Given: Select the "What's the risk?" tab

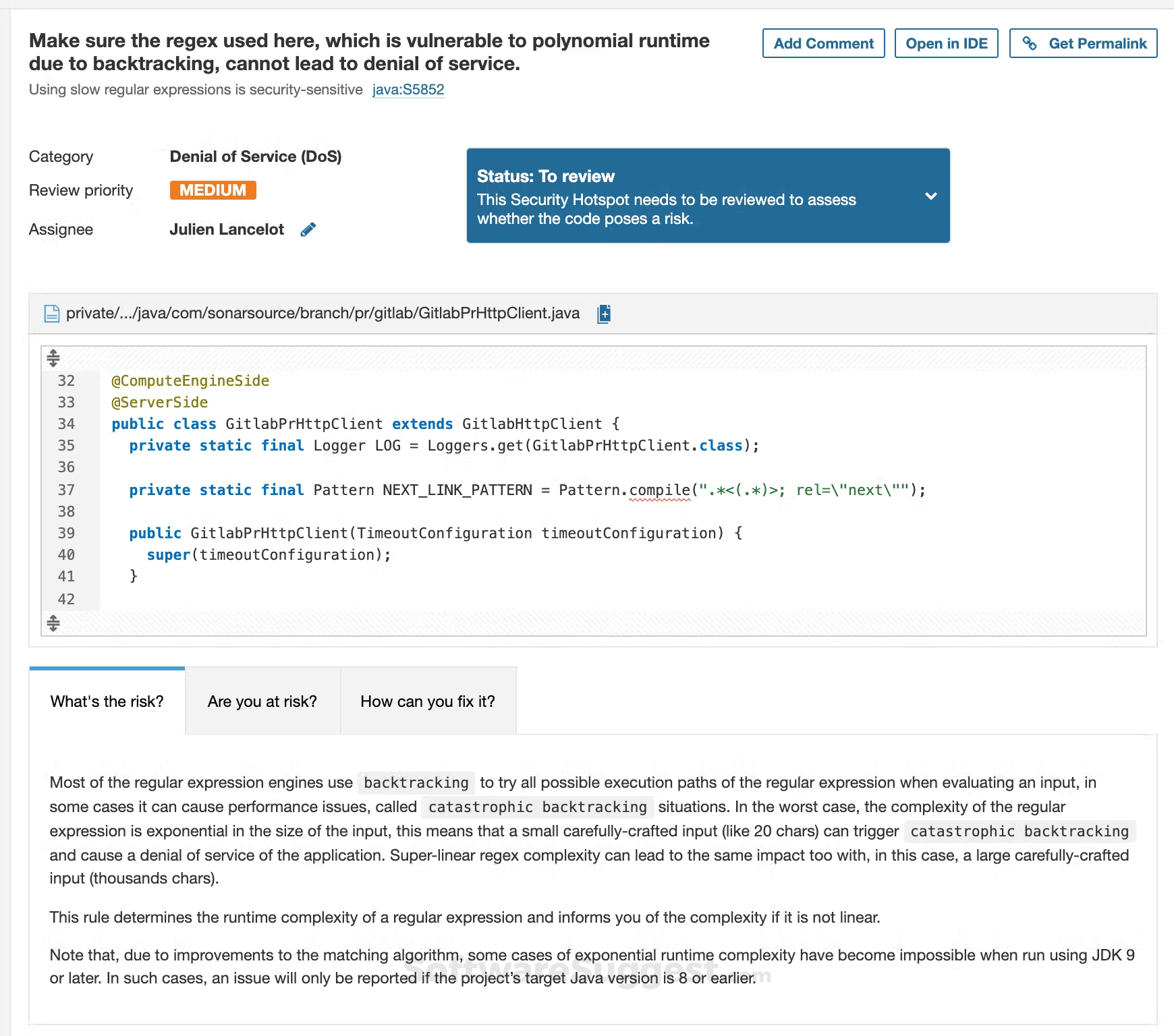Looking at the screenshot, I should coord(107,701).
